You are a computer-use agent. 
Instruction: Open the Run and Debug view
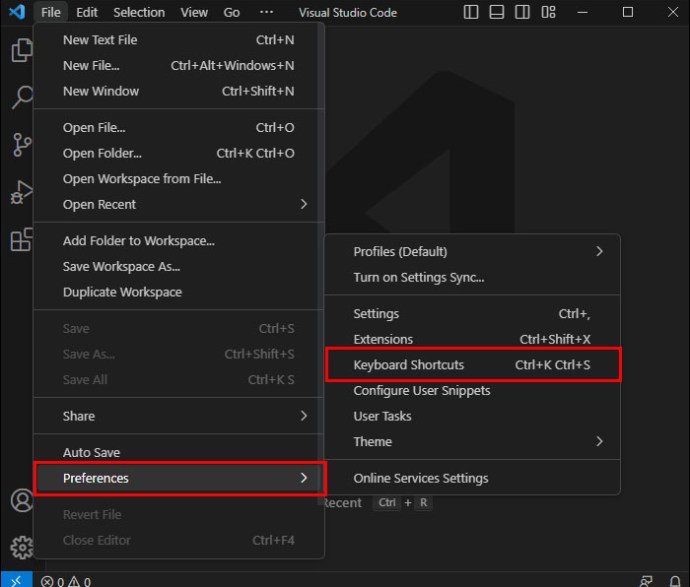(21, 192)
